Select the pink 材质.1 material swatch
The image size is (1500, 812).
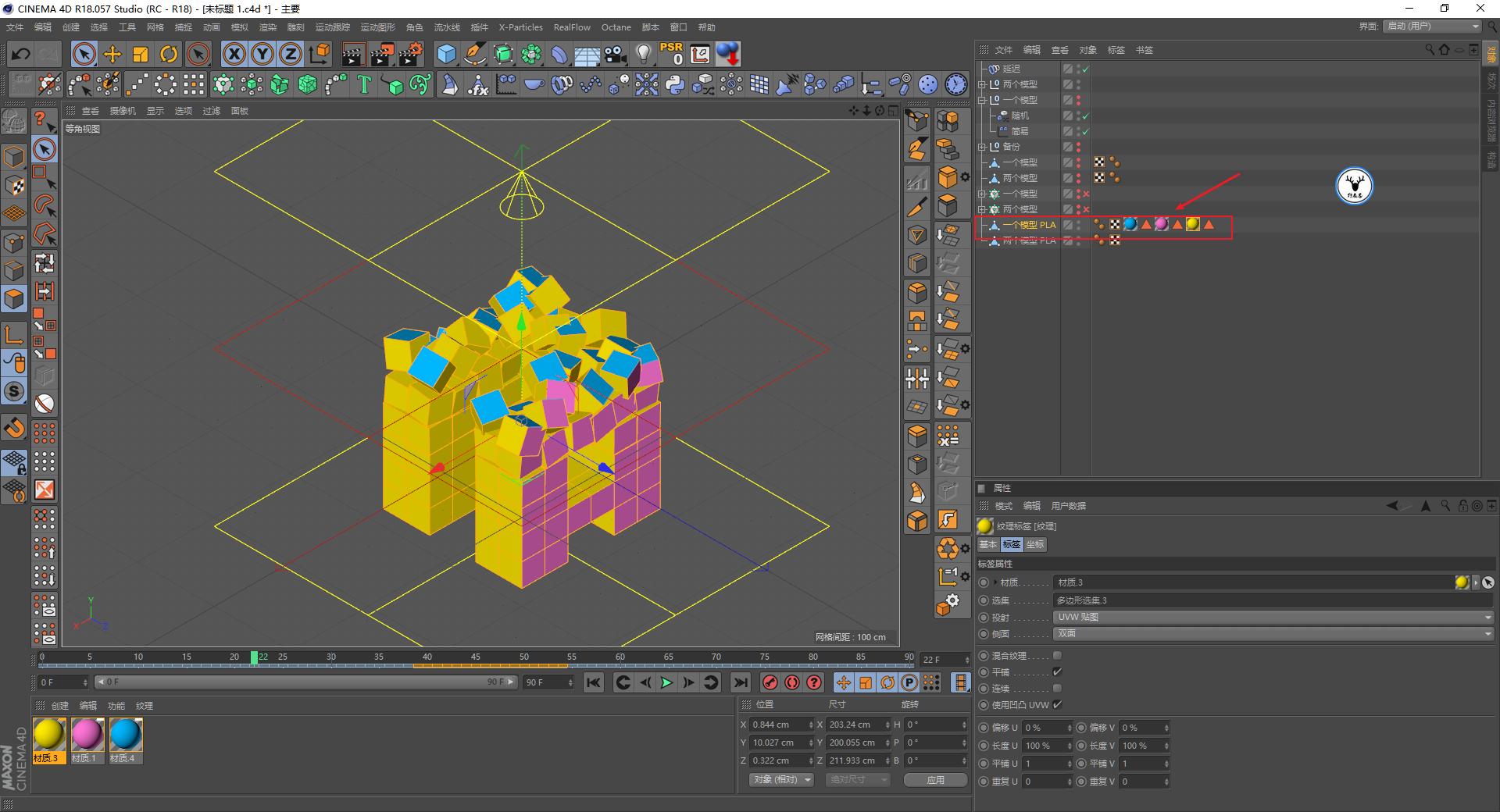86,735
